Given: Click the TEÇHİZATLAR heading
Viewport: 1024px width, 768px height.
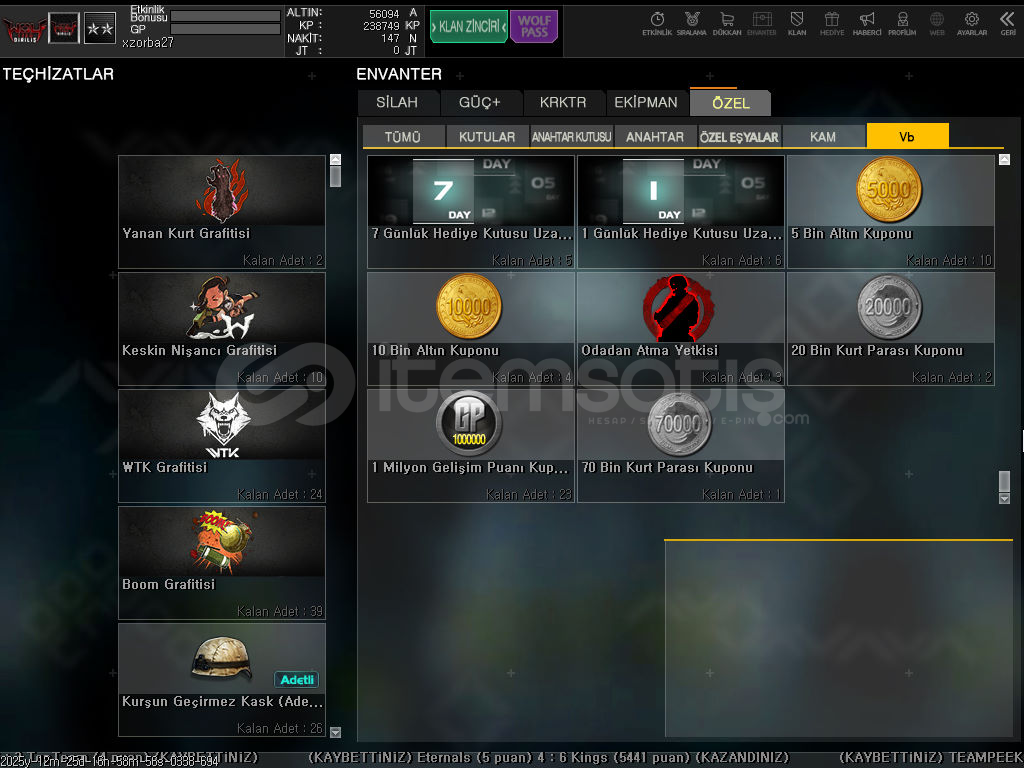Looking at the screenshot, I should [x=58, y=74].
